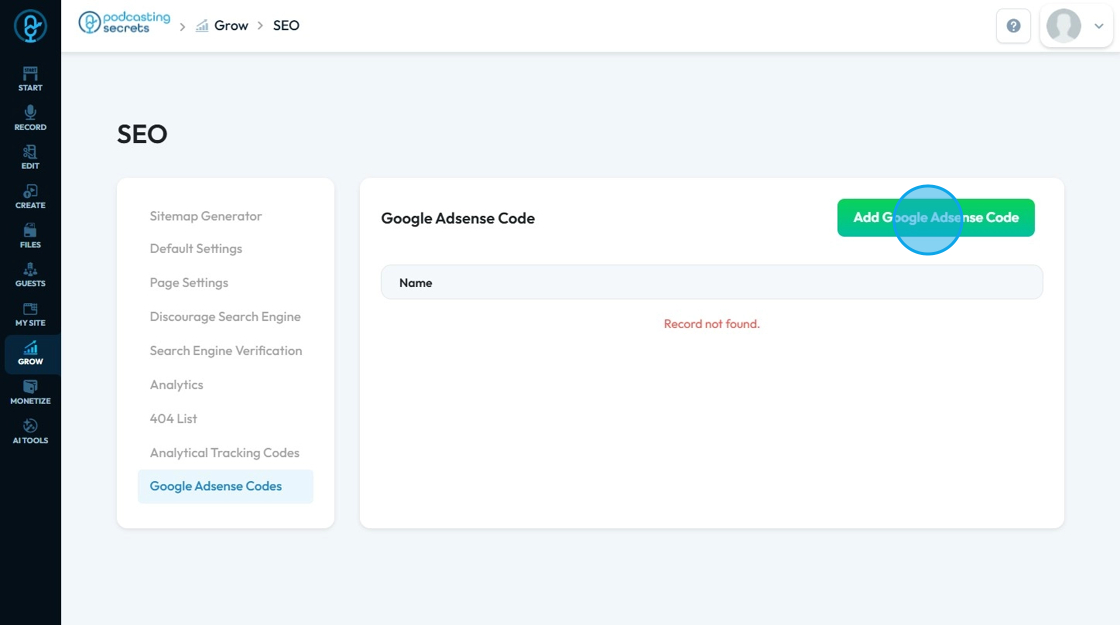
Task: Open the Monetize section
Action: pyautogui.click(x=30, y=392)
